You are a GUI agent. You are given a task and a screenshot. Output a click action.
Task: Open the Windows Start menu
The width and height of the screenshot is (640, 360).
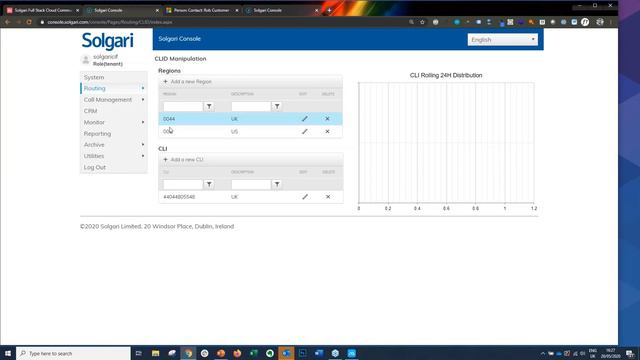tap(8, 353)
